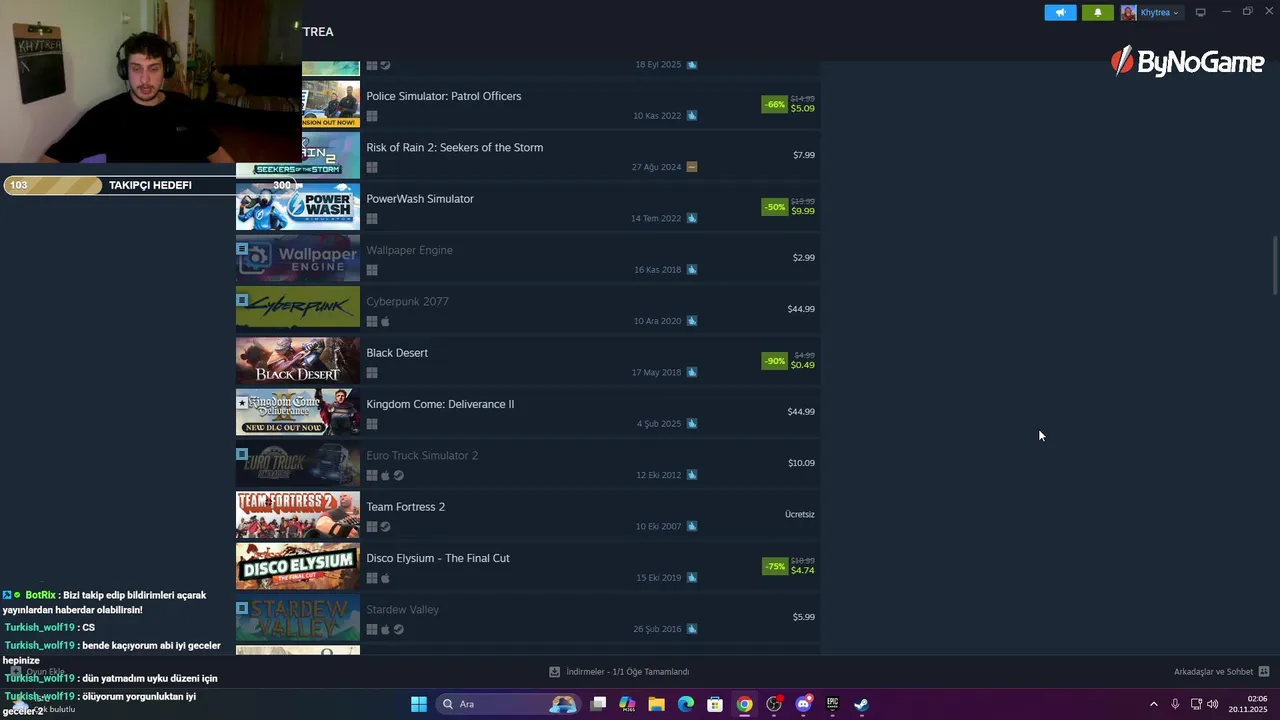The width and height of the screenshot is (1280, 720).
Task: Click the thumbs-up review icon for Stardew Valley
Action: coord(692,629)
